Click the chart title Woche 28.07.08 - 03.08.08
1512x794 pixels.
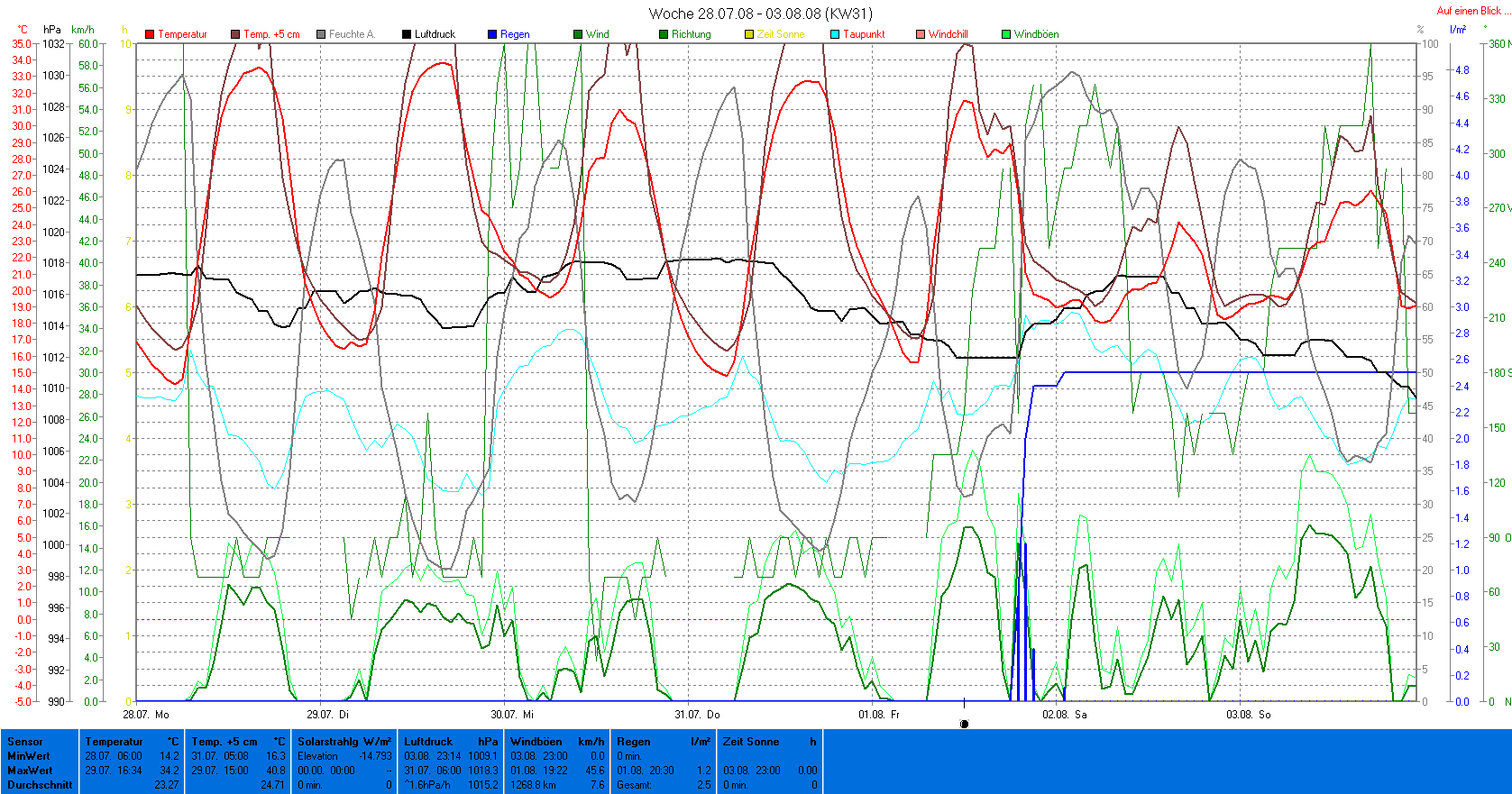760,14
